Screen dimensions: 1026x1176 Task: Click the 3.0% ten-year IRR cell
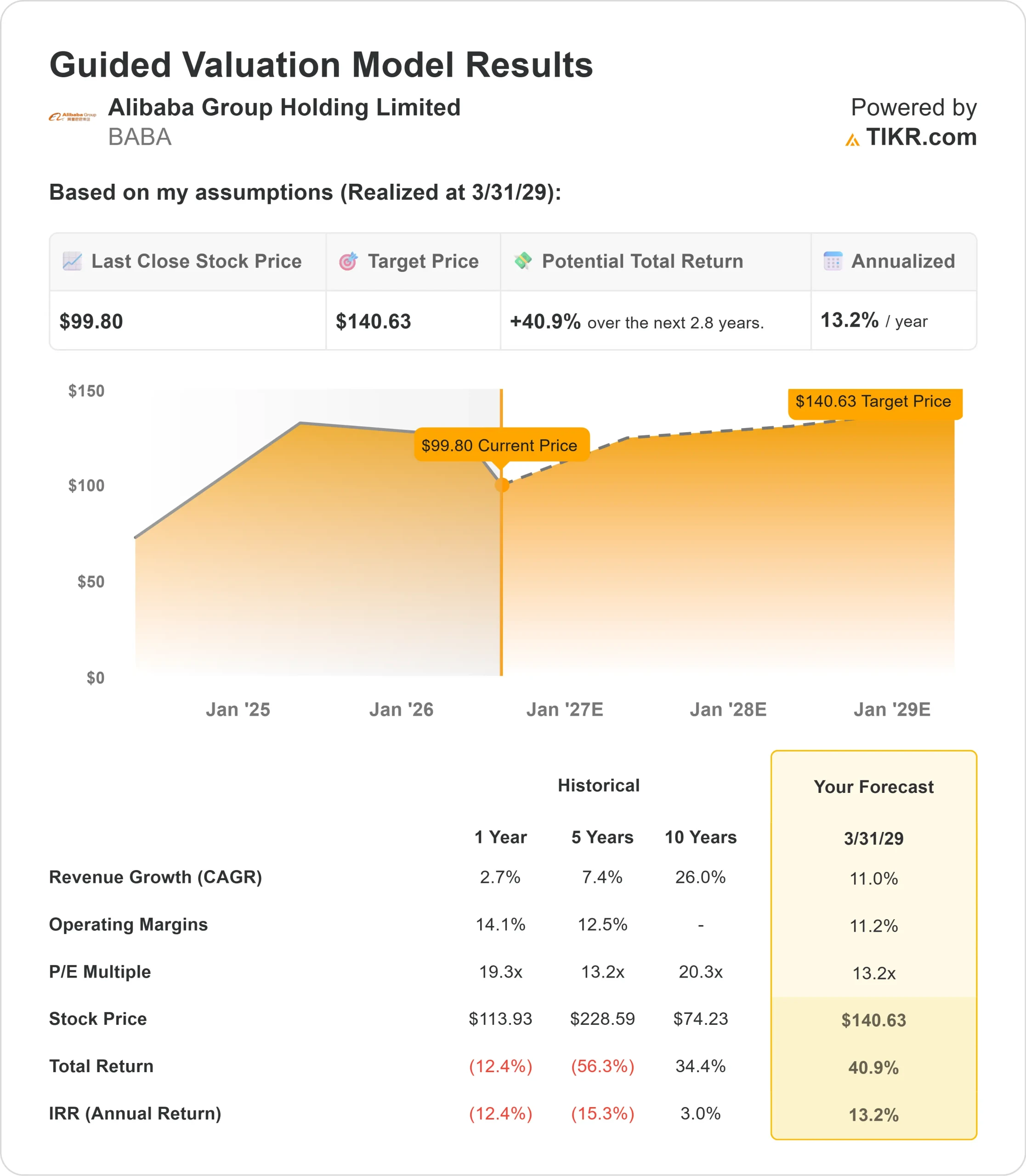pyautogui.click(x=701, y=1114)
